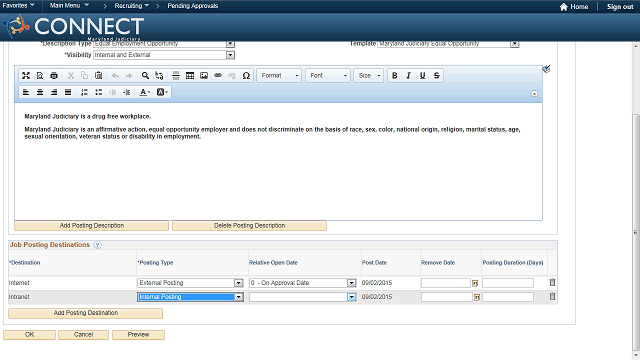
Task: Click the Print icon in editor toolbar
Action: [x=54, y=76]
